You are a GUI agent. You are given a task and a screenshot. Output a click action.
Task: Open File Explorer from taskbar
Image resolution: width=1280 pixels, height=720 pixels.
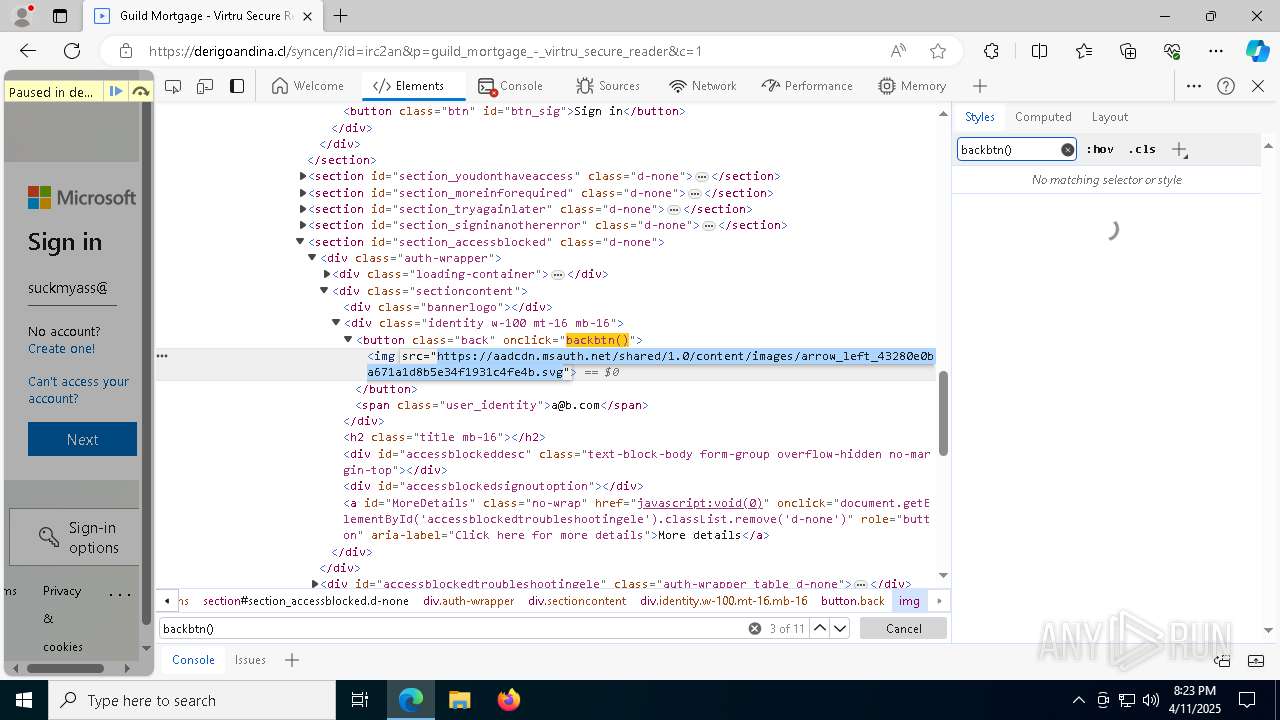pos(459,700)
